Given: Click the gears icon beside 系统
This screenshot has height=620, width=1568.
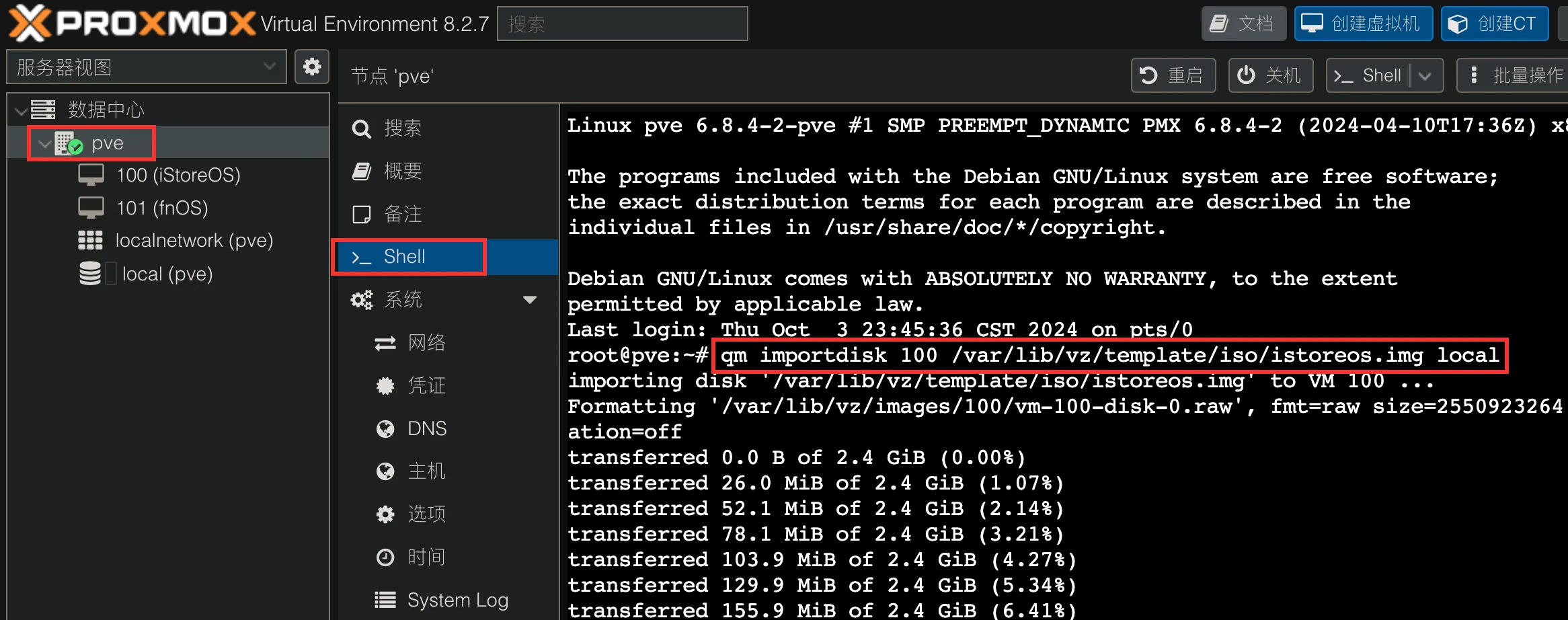Looking at the screenshot, I should (x=362, y=300).
